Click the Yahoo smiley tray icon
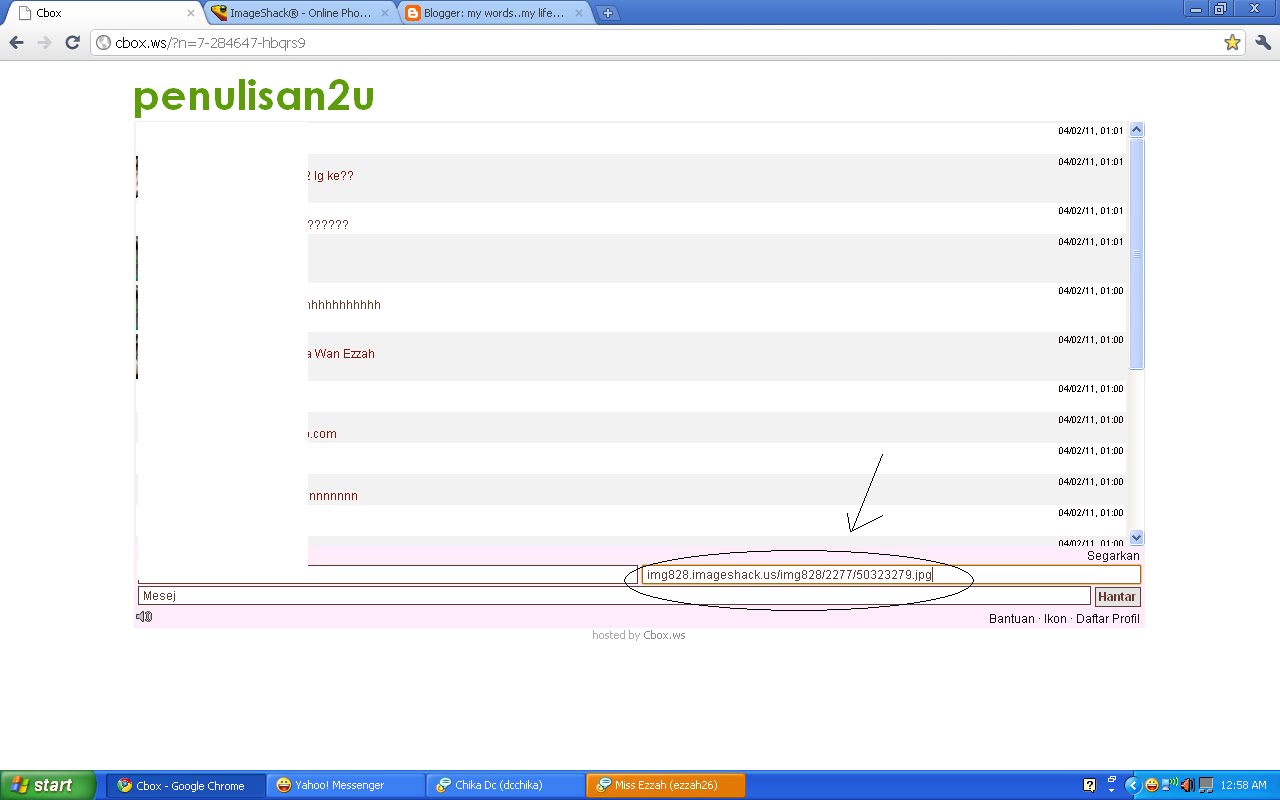This screenshot has height=800, width=1280. click(x=1152, y=785)
